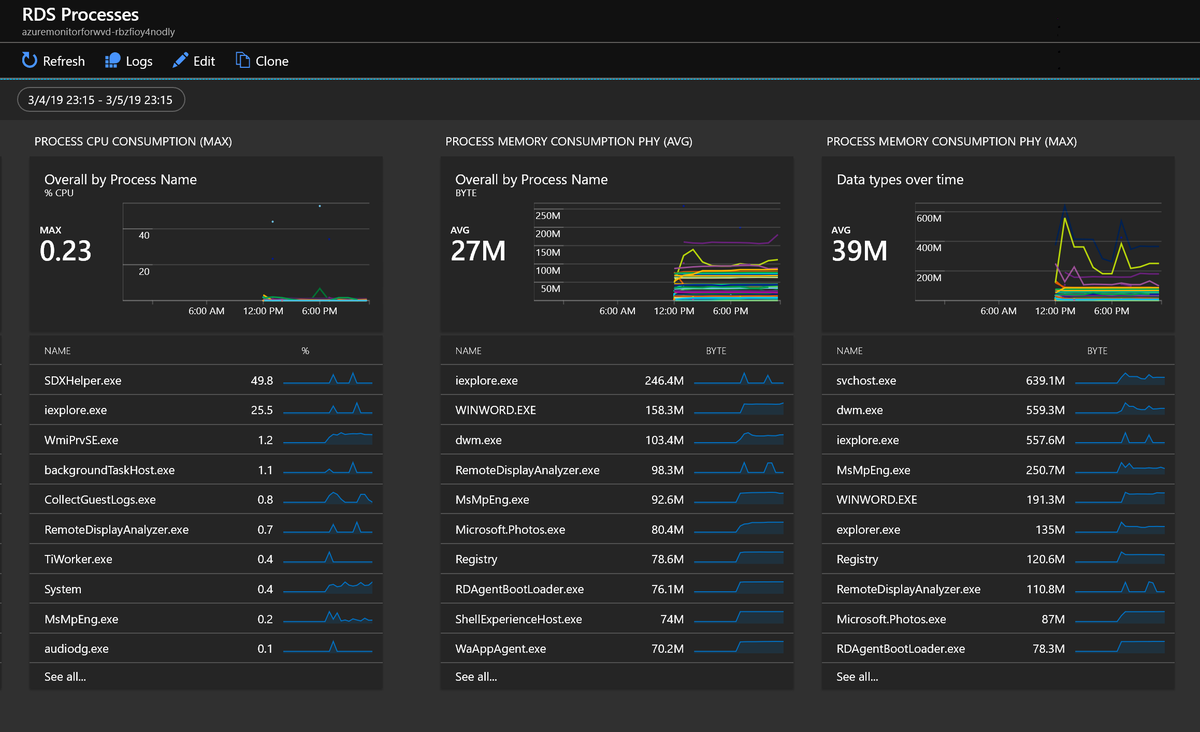The height and width of the screenshot is (732, 1200).
Task: Open the 3/4/19 23:15 - 3/5/19 23:15 time range selector
Action: pyautogui.click(x=101, y=100)
